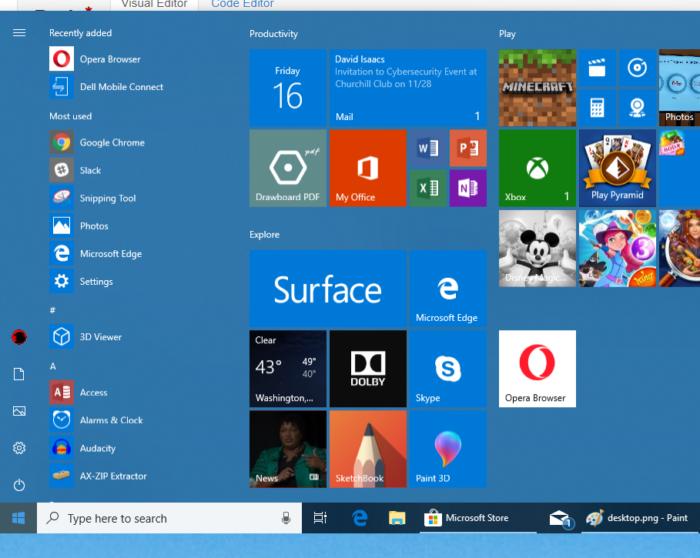Launch Word from the small Office tile
Image resolution: width=700 pixels, height=558 pixels.
click(428, 148)
